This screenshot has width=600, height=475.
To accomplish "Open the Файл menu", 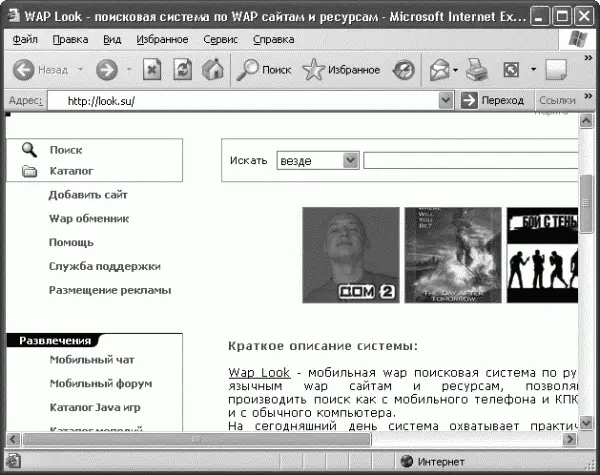I will click(25, 39).
